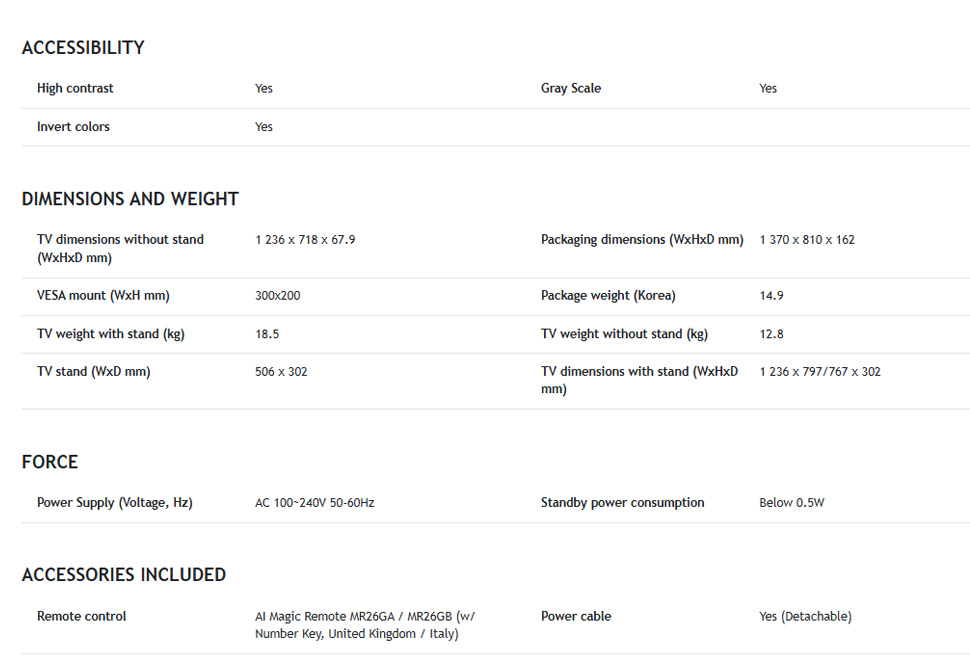Click the ACCESSORIES INCLUDED heading
Screen dimensions: 970x670
pyautogui.click(x=124, y=575)
